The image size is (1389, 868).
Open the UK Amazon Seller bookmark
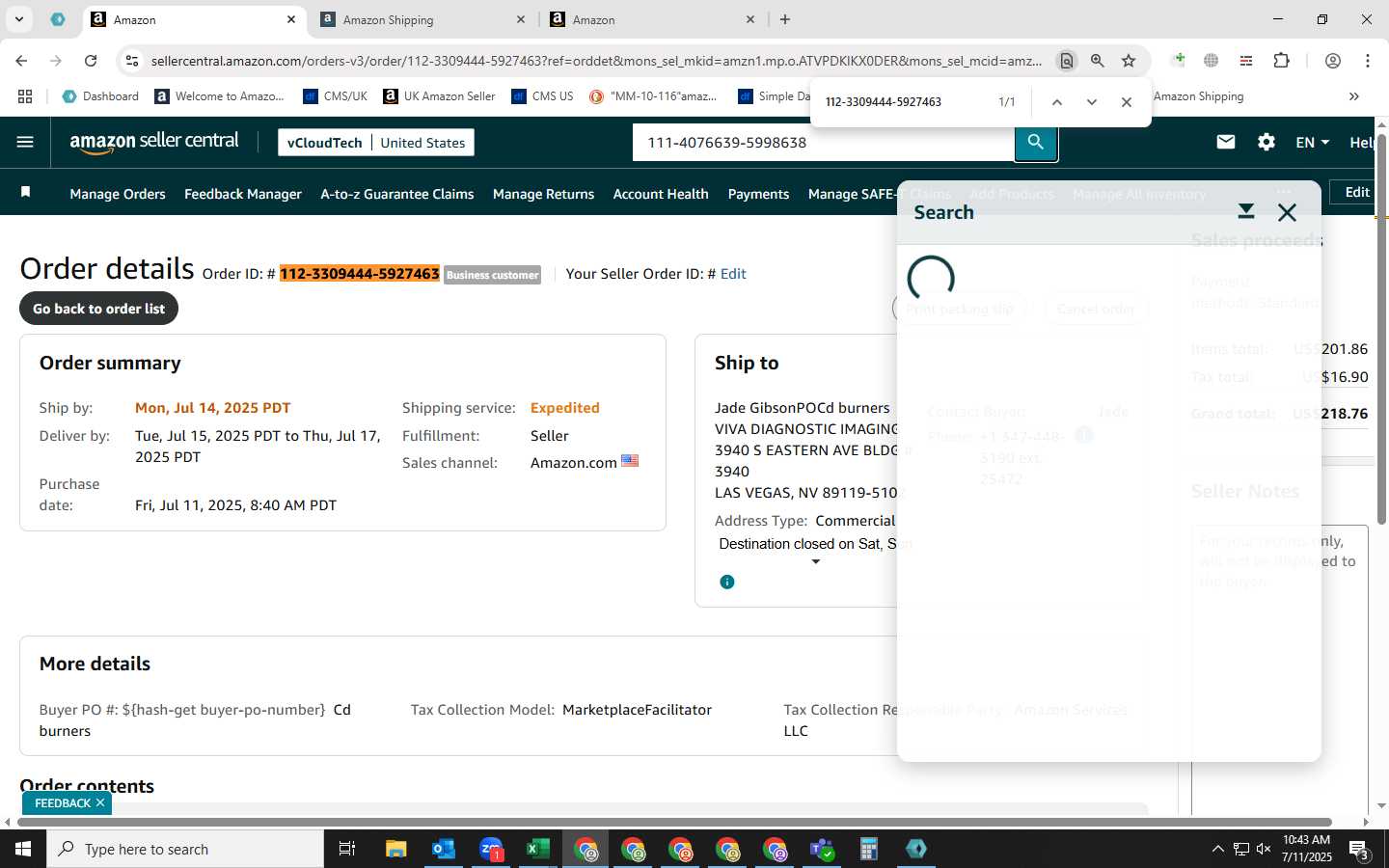(x=439, y=96)
